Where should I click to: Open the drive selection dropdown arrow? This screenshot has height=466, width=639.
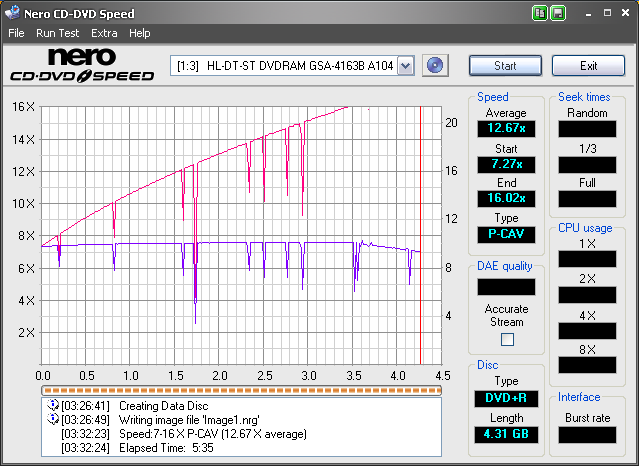point(405,66)
